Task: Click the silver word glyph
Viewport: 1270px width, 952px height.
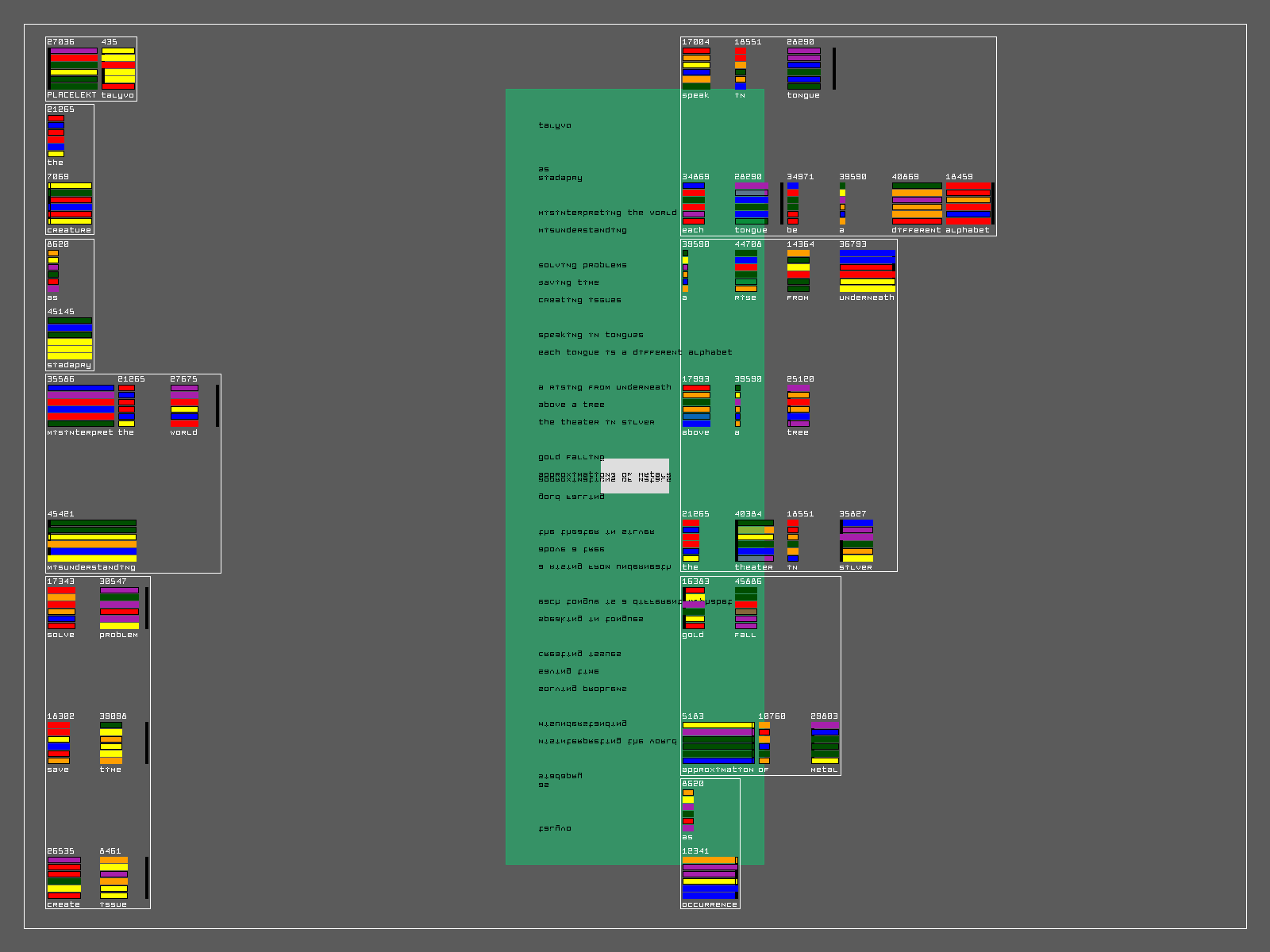Action: (856, 540)
